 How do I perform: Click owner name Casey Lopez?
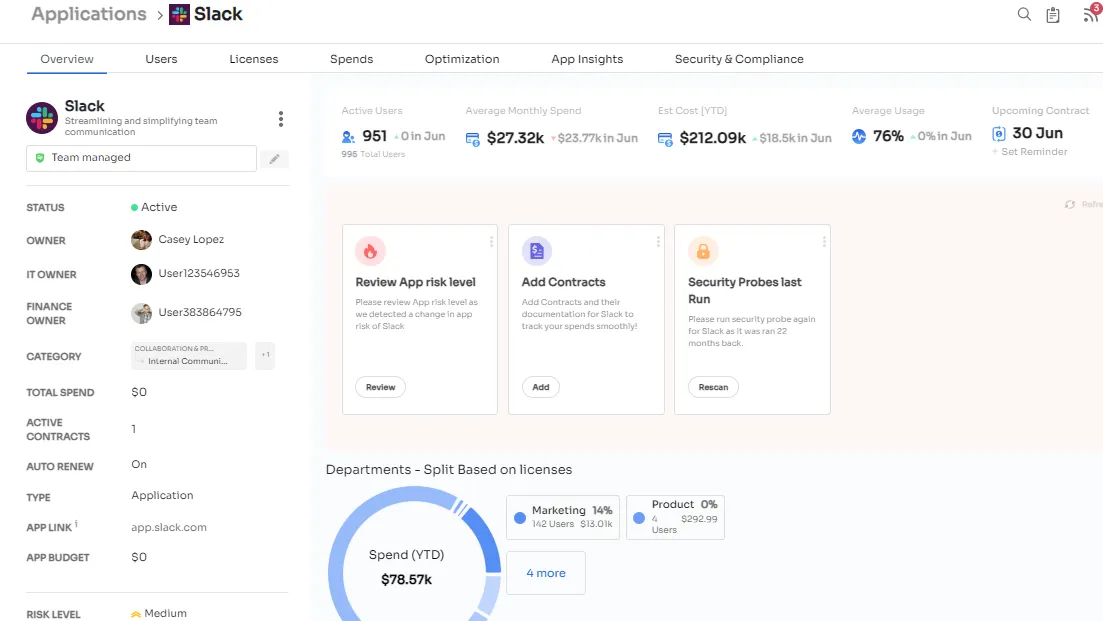191,239
